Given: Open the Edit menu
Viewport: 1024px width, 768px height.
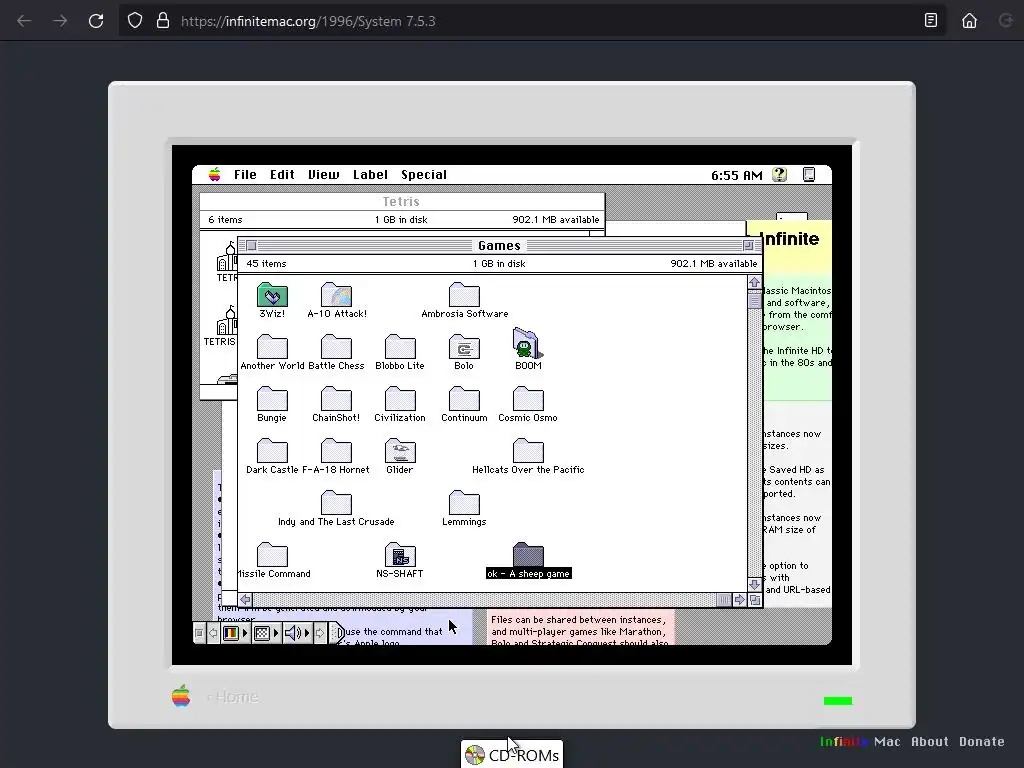Looking at the screenshot, I should point(282,174).
